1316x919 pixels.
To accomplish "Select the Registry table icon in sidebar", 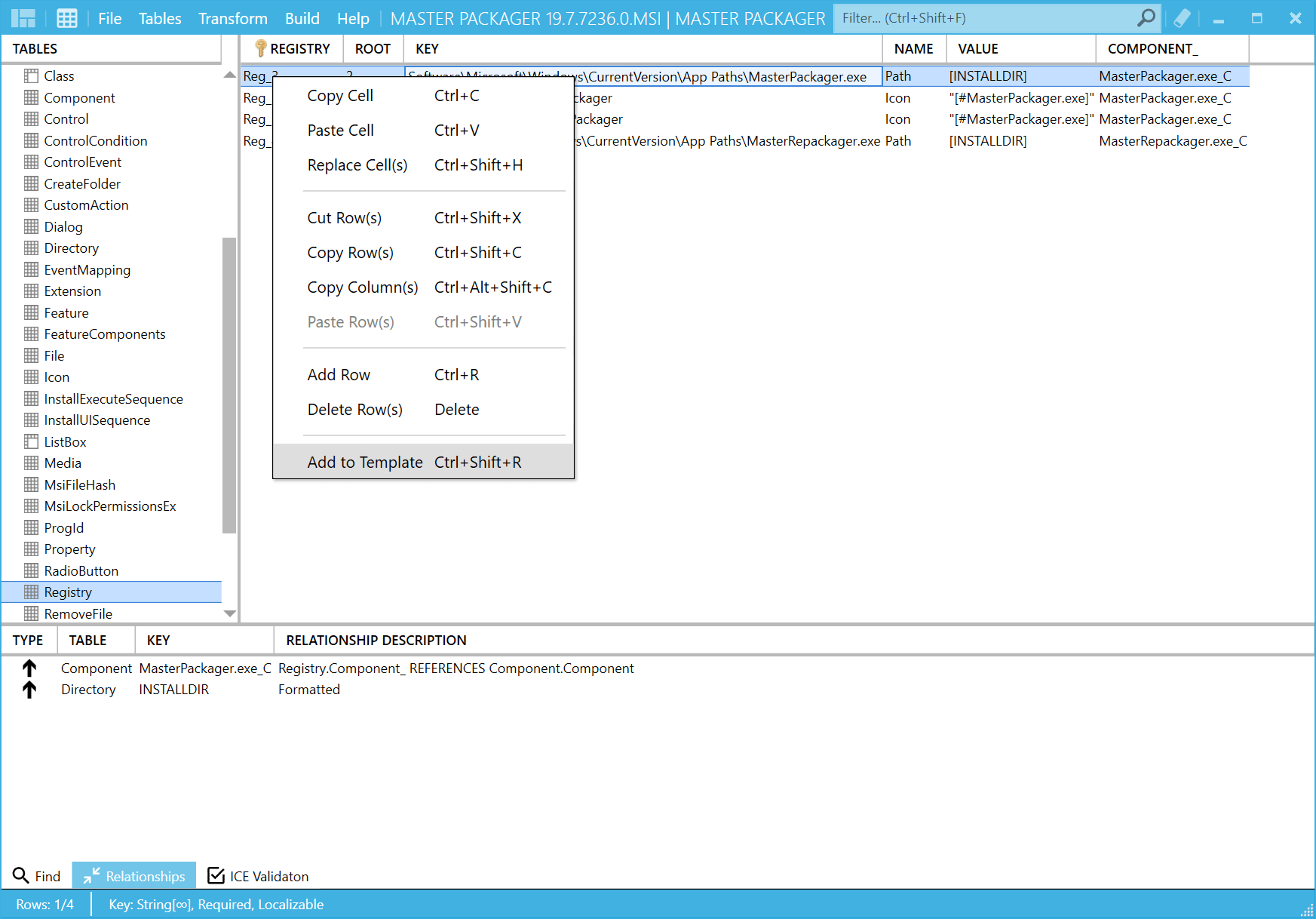I will pos(31,592).
